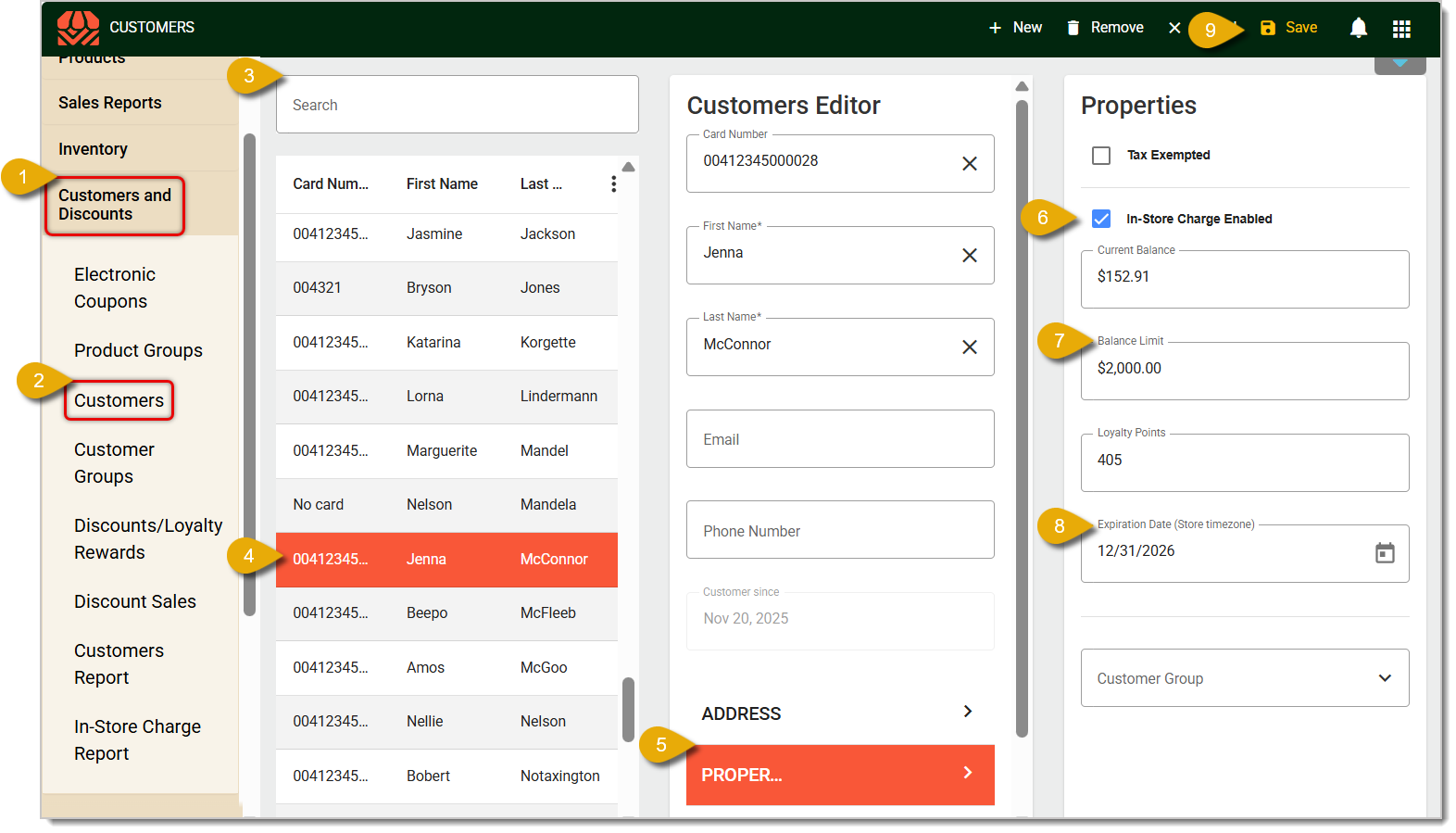This screenshot has height=833, width=1456.
Task: Select the Nelson Mandela row
Action: (446, 505)
